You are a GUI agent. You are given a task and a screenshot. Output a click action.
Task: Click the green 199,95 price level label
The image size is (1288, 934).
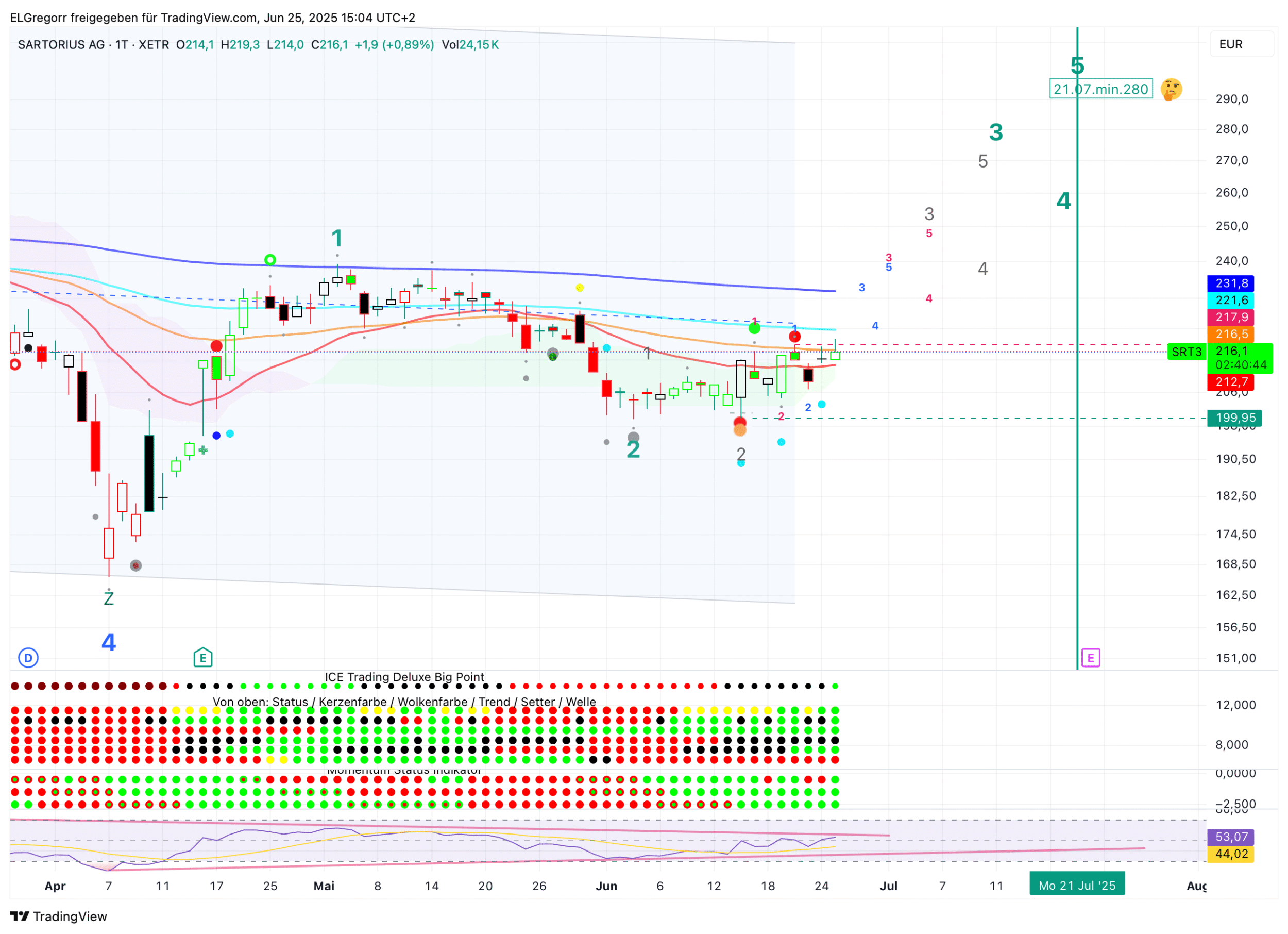pos(1234,418)
